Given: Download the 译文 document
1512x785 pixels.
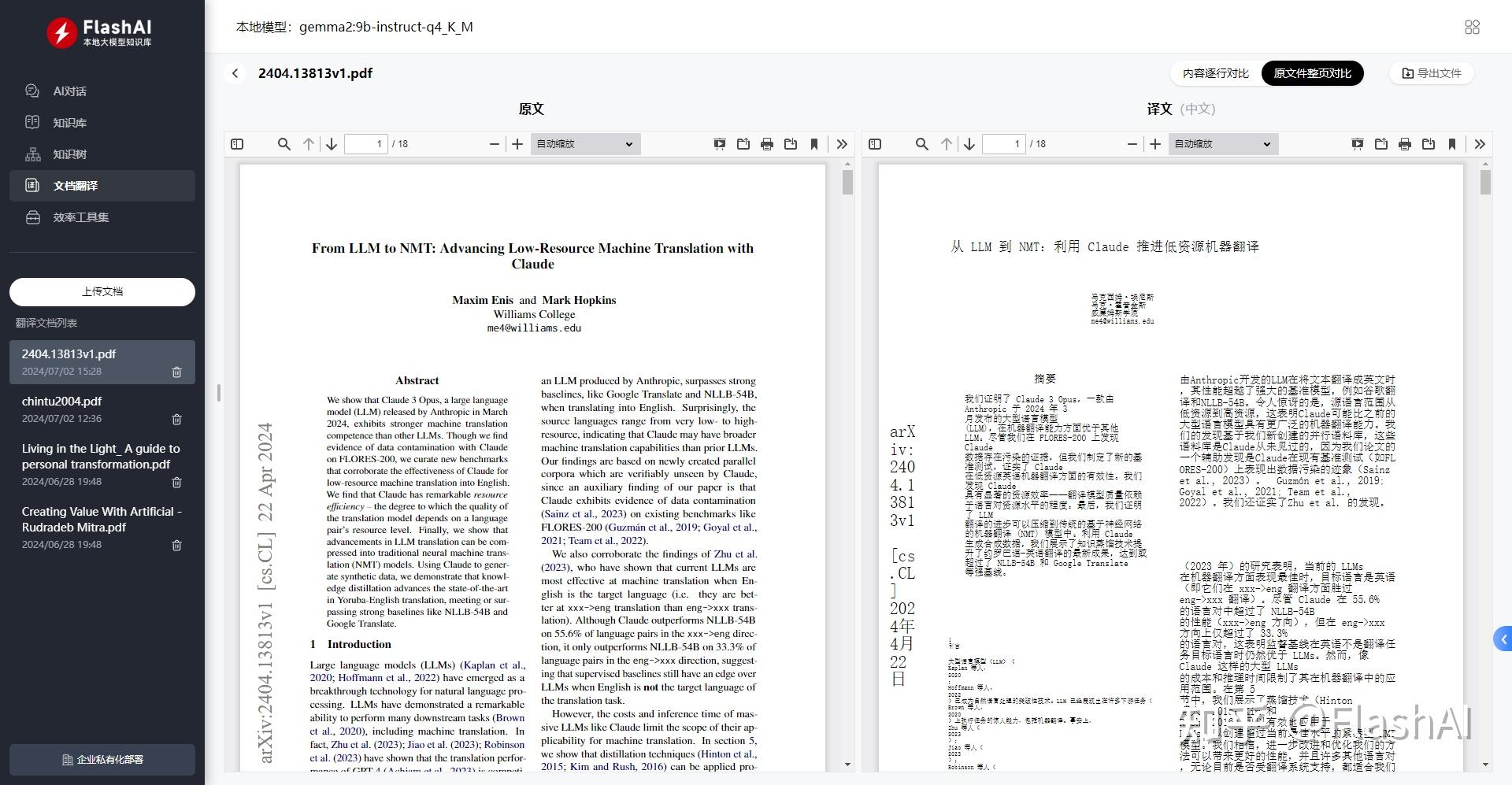Looking at the screenshot, I should click(x=1429, y=144).
